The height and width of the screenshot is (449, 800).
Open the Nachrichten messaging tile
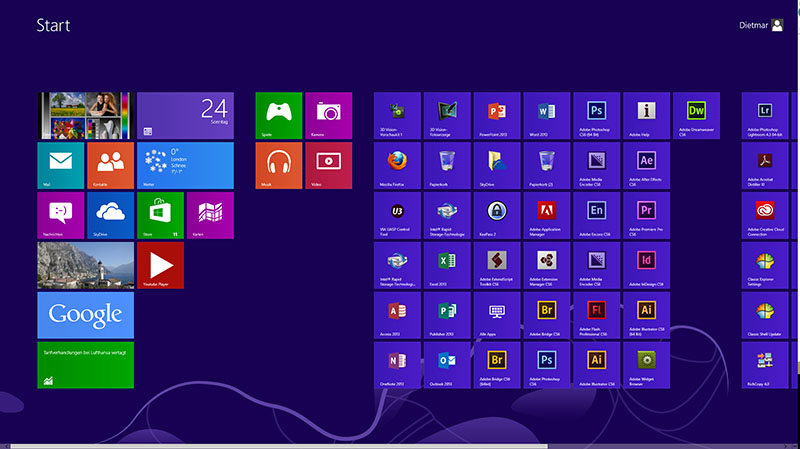(x=61, y=215)
